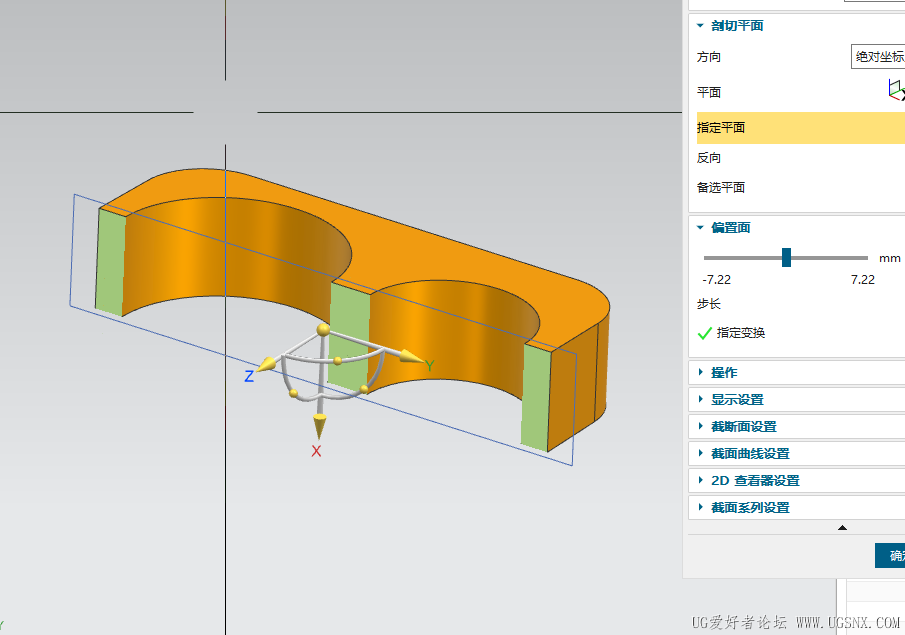Collapse dialog with bottom up-arrow
This screenshot has height=635, width=905.
coord(842,528)
